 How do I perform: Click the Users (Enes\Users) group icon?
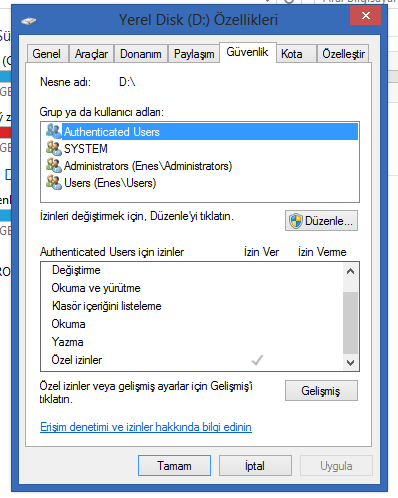[x=54, y=182]
